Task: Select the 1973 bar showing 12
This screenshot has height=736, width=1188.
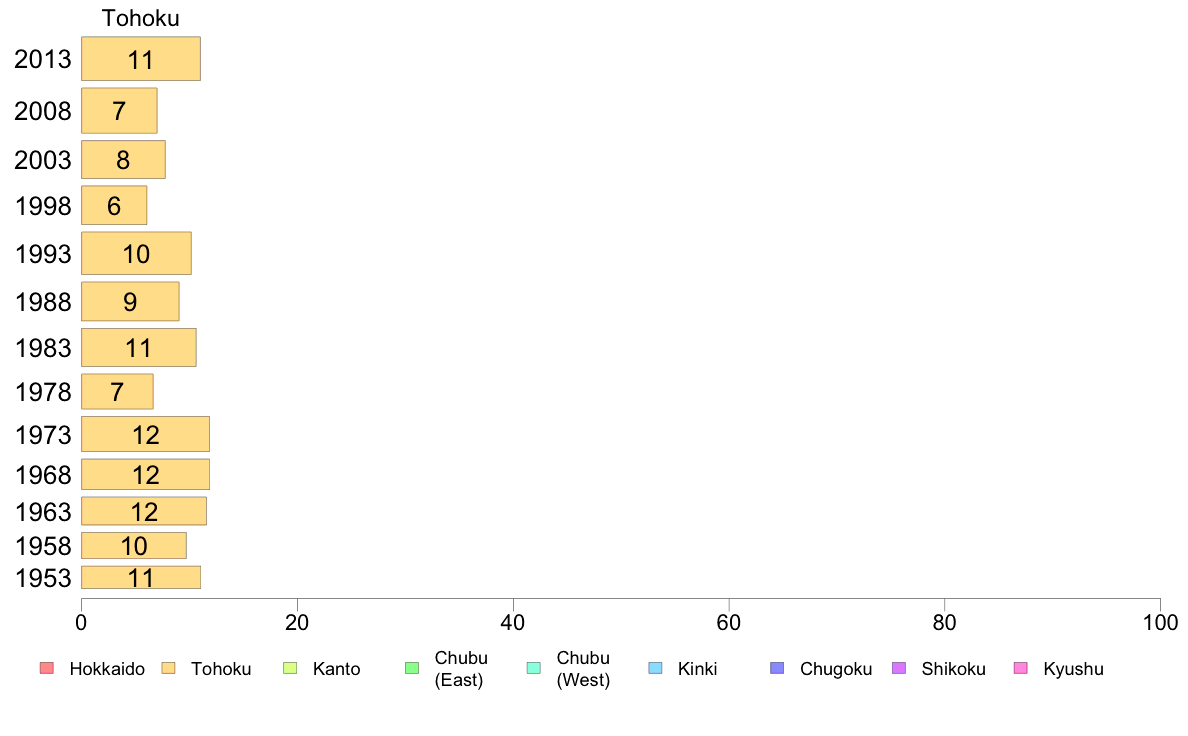Action: click(x=145, y=434)
